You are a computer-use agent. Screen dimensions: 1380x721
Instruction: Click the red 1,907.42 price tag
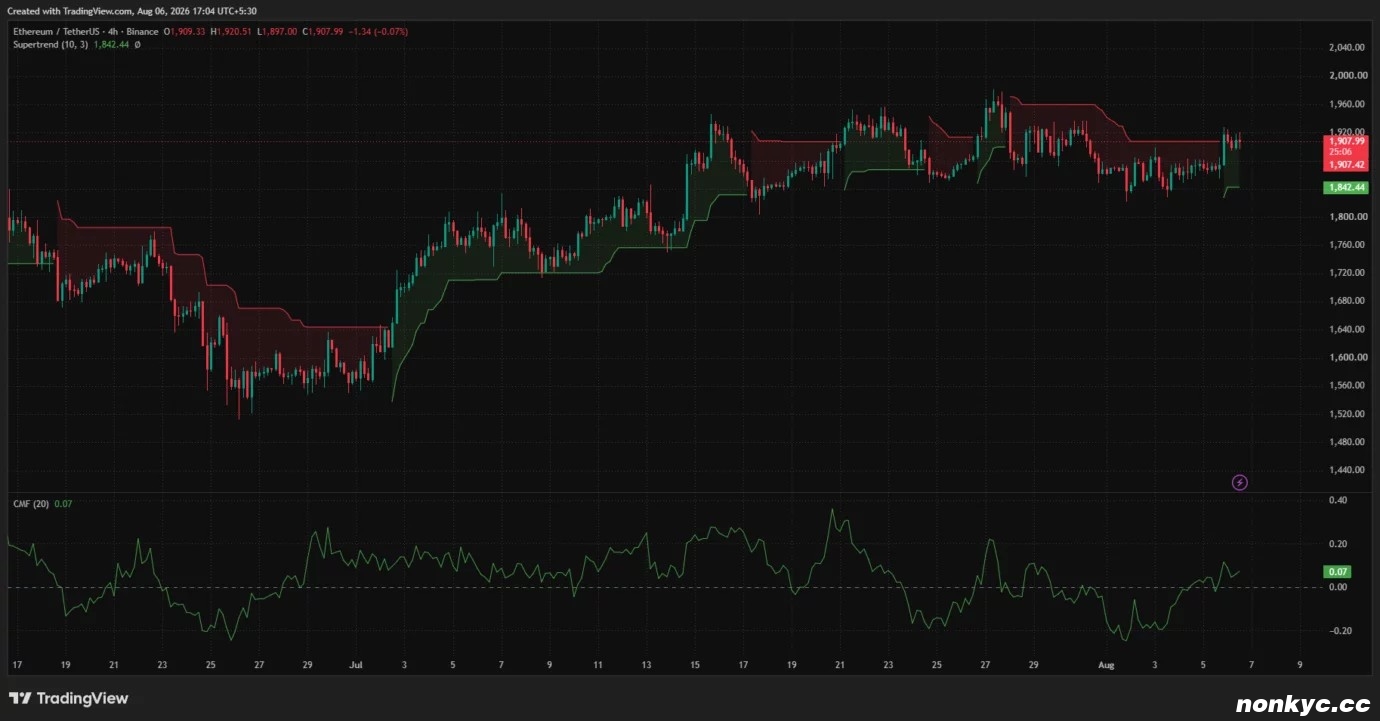click(1344, 163)
